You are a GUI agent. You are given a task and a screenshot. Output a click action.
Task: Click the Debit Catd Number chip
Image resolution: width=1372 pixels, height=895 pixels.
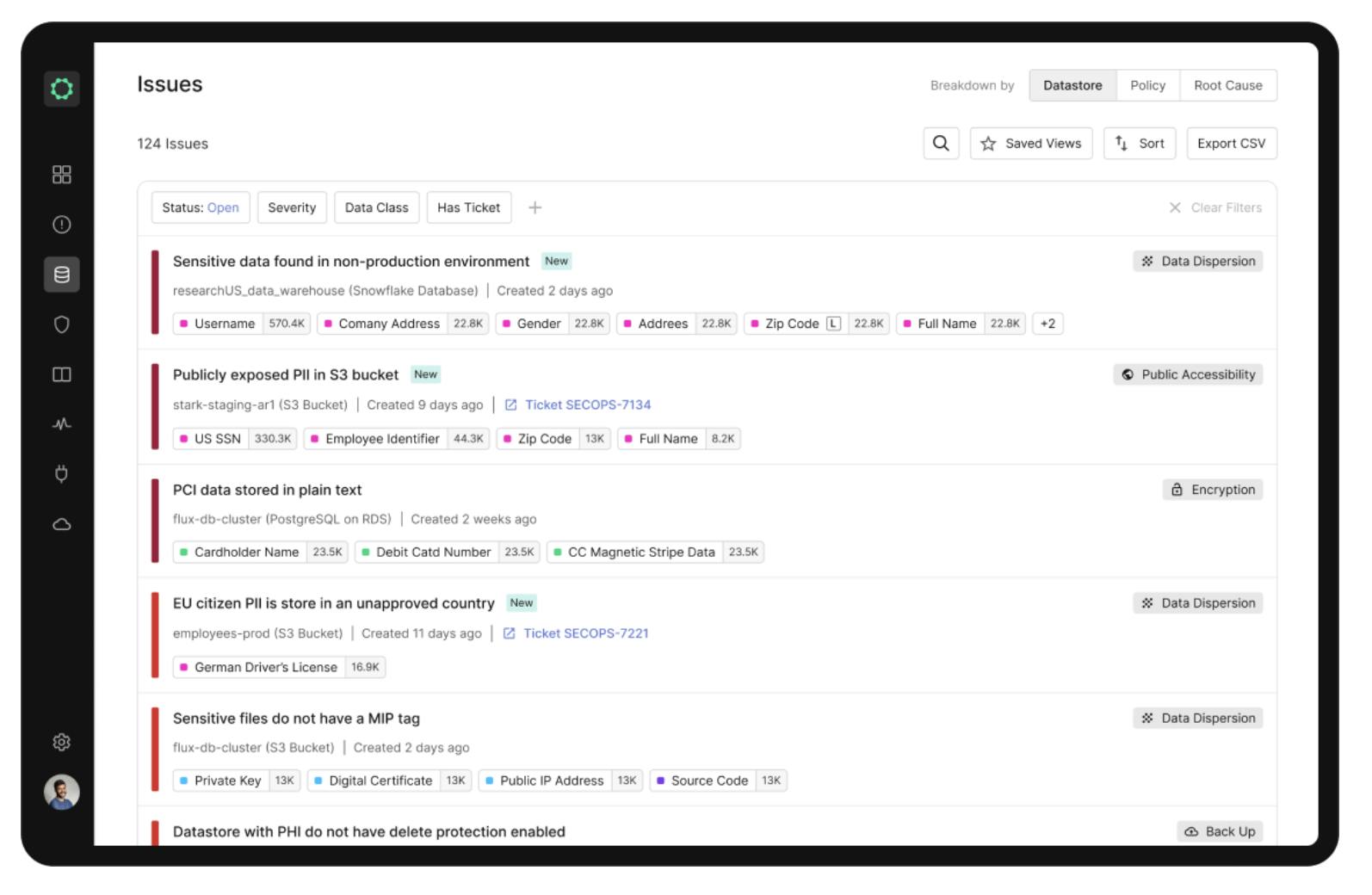pos(448,552)
